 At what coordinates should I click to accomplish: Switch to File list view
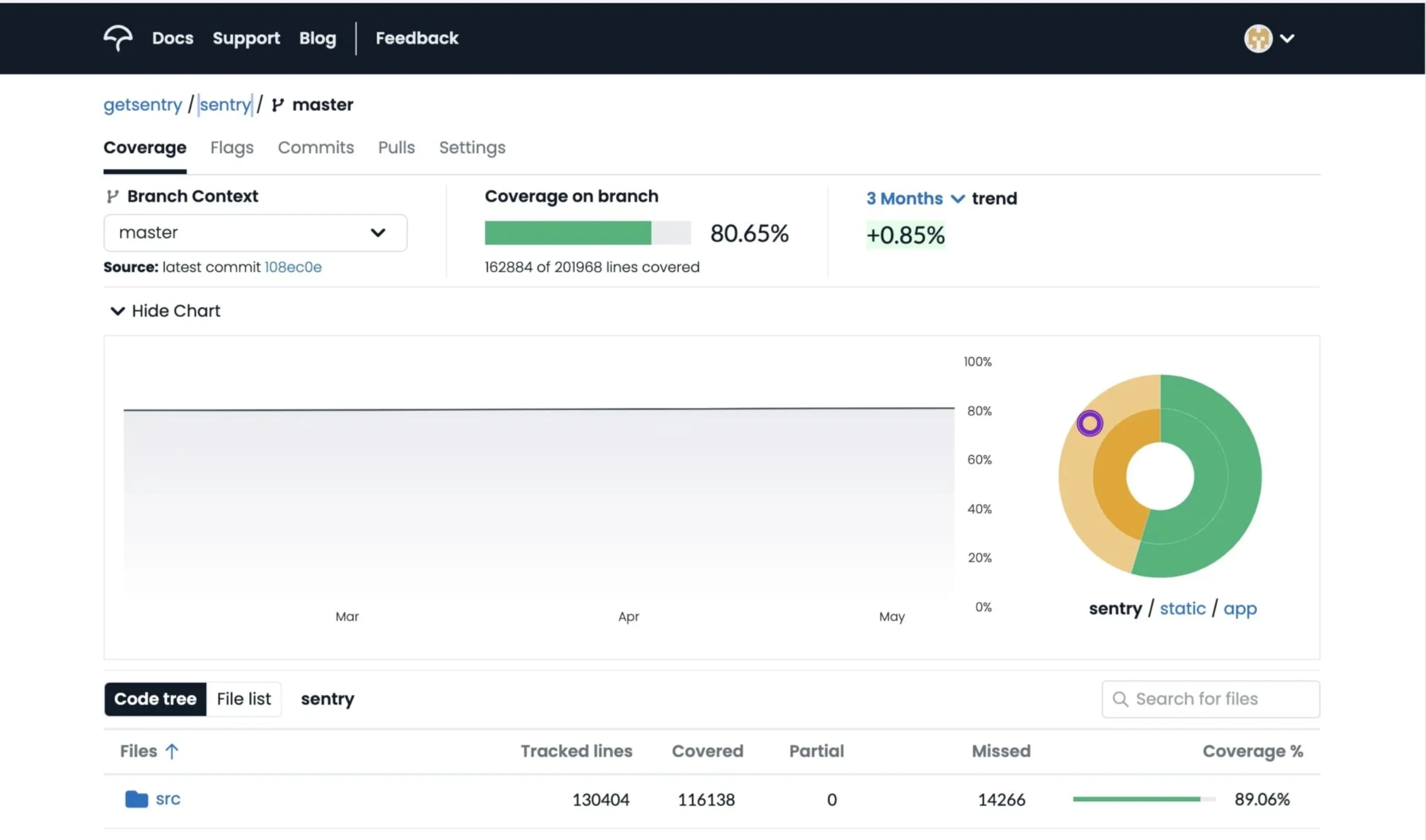coord(243,698)
